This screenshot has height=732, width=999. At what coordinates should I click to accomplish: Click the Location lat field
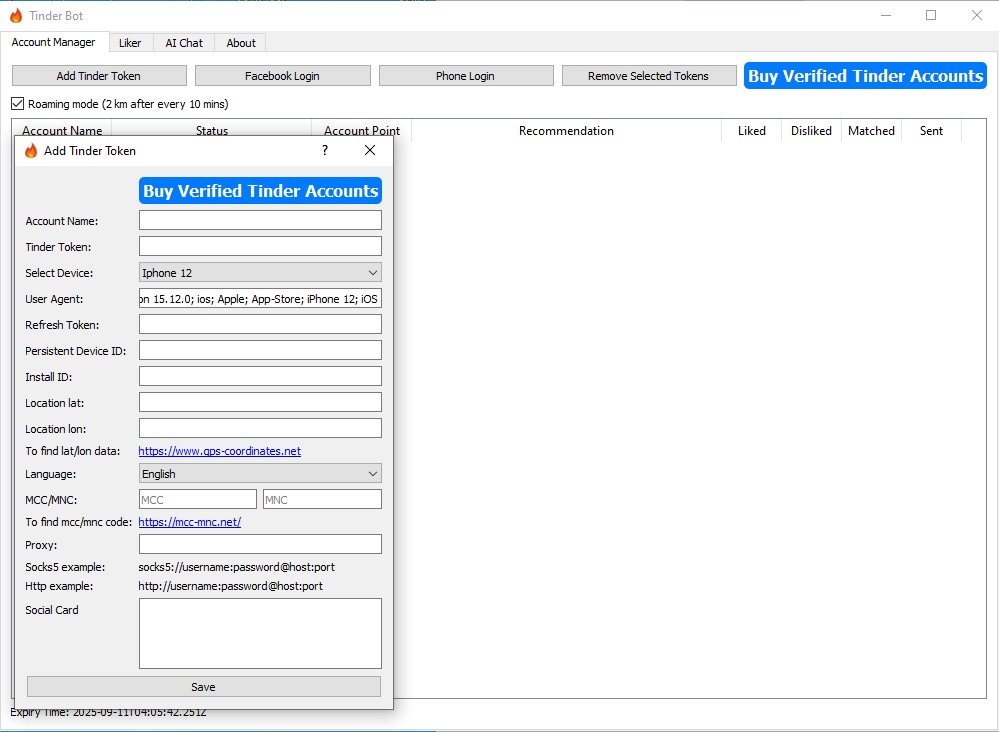tap(260, 403)
